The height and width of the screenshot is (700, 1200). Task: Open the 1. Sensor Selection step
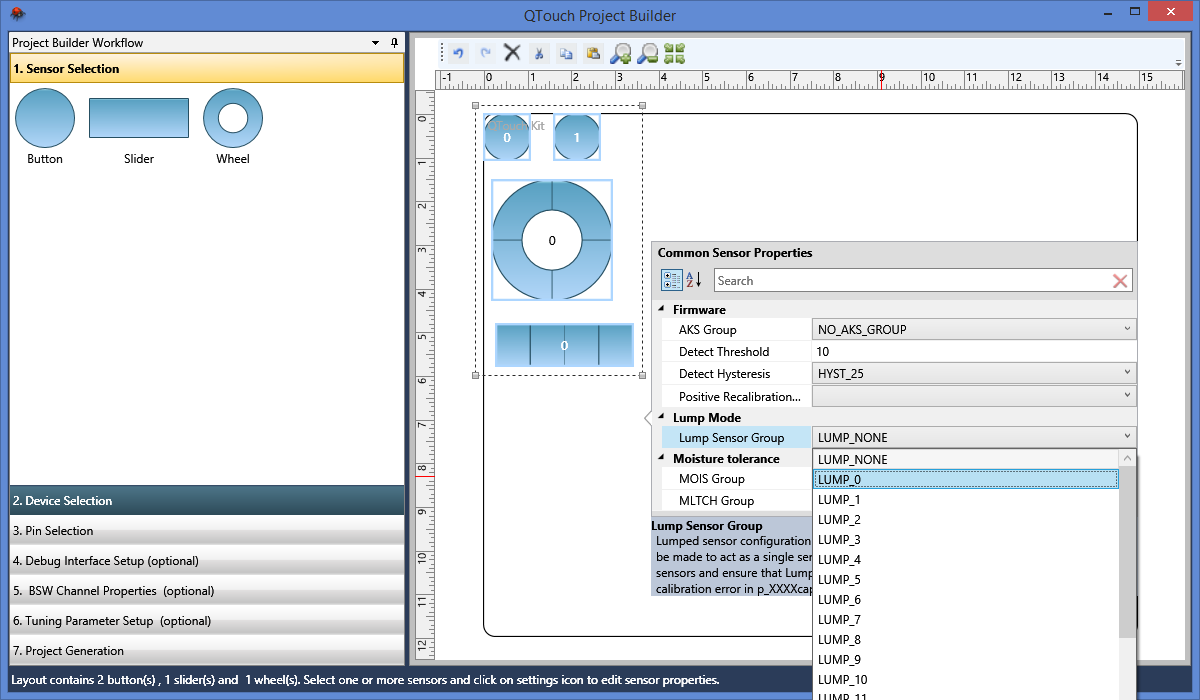(x=207, y=69)
